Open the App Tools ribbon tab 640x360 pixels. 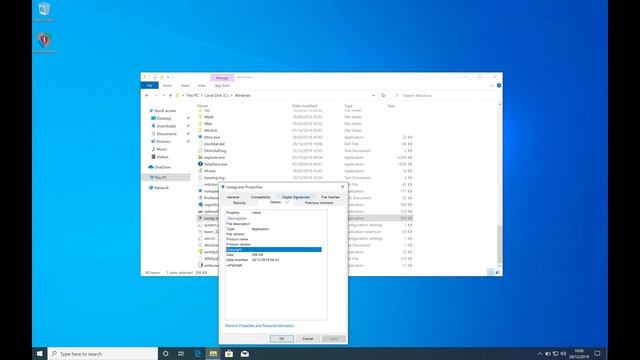pyautogui.click(x=222, y=86)
